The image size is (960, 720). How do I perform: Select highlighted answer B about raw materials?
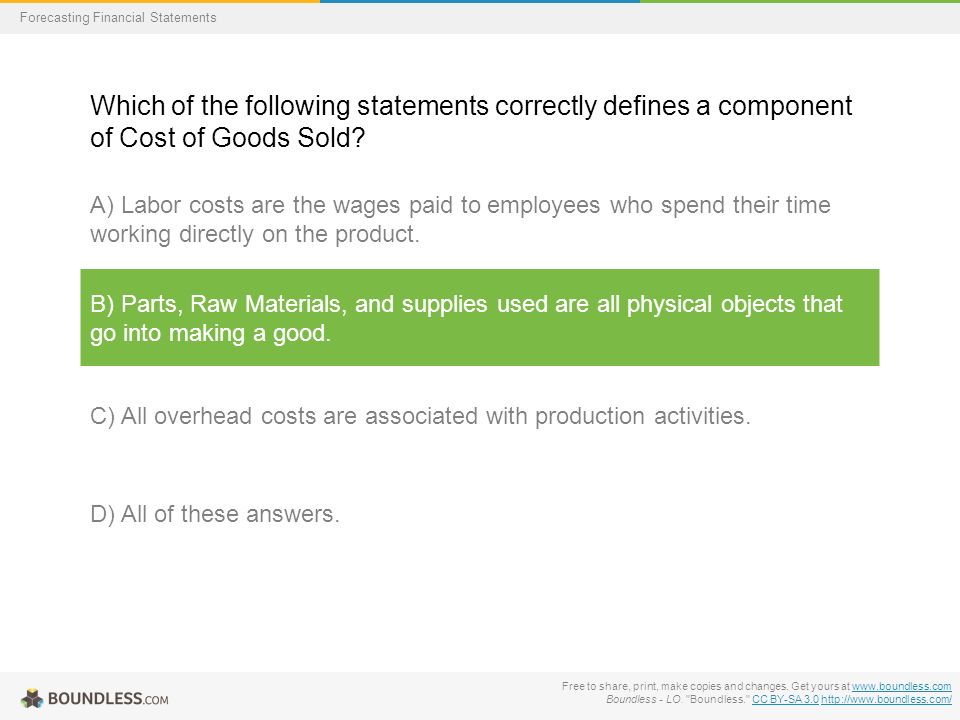(x=480, y=318)
